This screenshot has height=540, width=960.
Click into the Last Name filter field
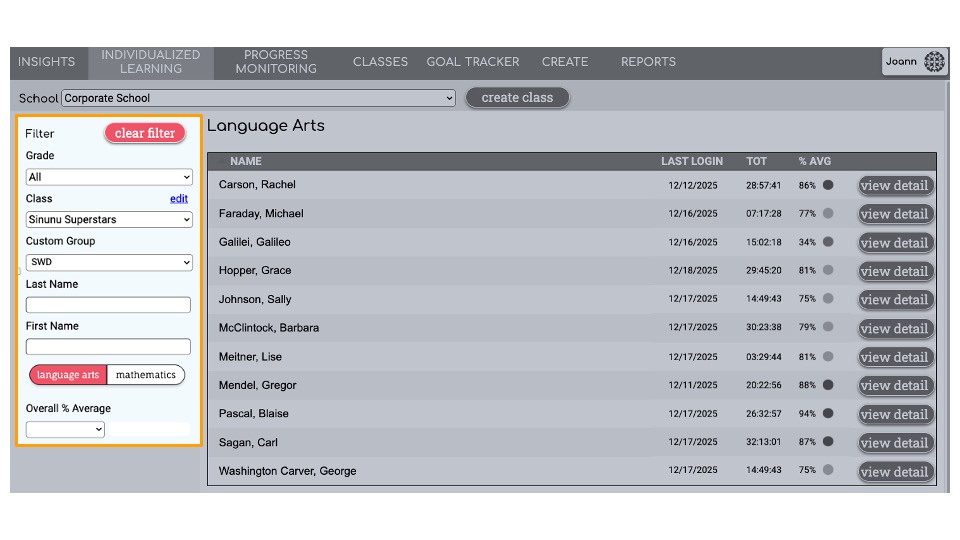pyautogui.click(x=108, y=304)
